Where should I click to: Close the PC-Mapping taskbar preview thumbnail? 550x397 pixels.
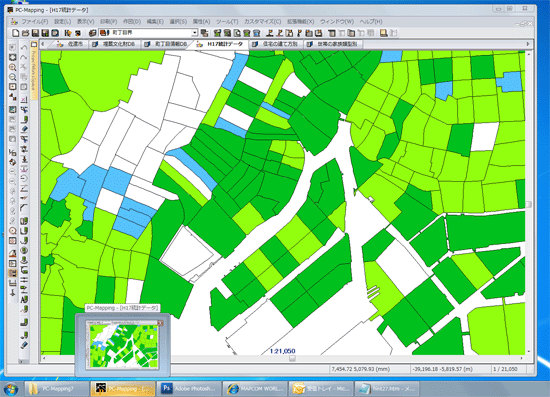161,323
